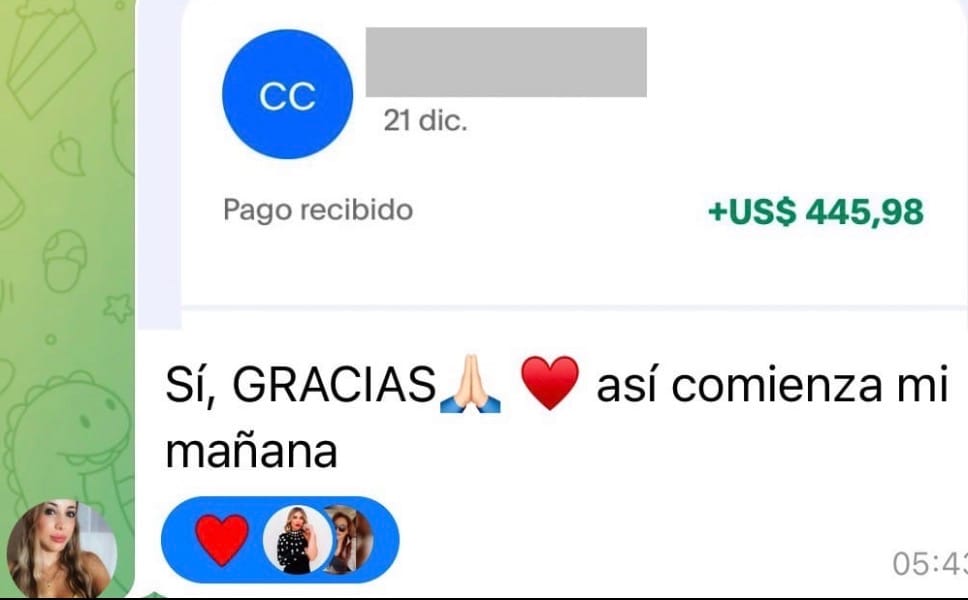Click the blue CC avatar circle
The height and width of the screenshot is (600, 968).
click(288, 94)
